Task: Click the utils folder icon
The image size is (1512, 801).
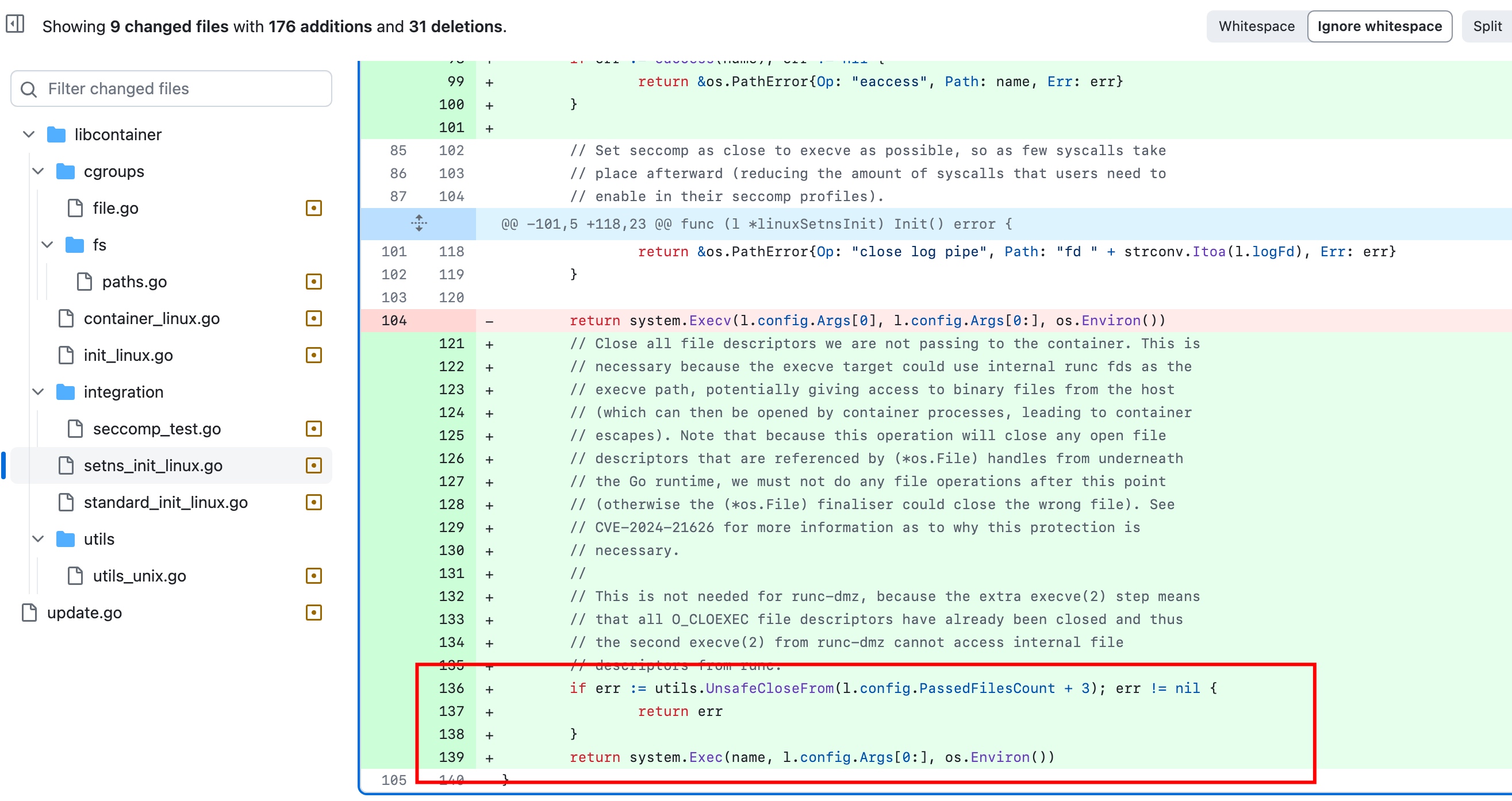Action: coord(66,540)
